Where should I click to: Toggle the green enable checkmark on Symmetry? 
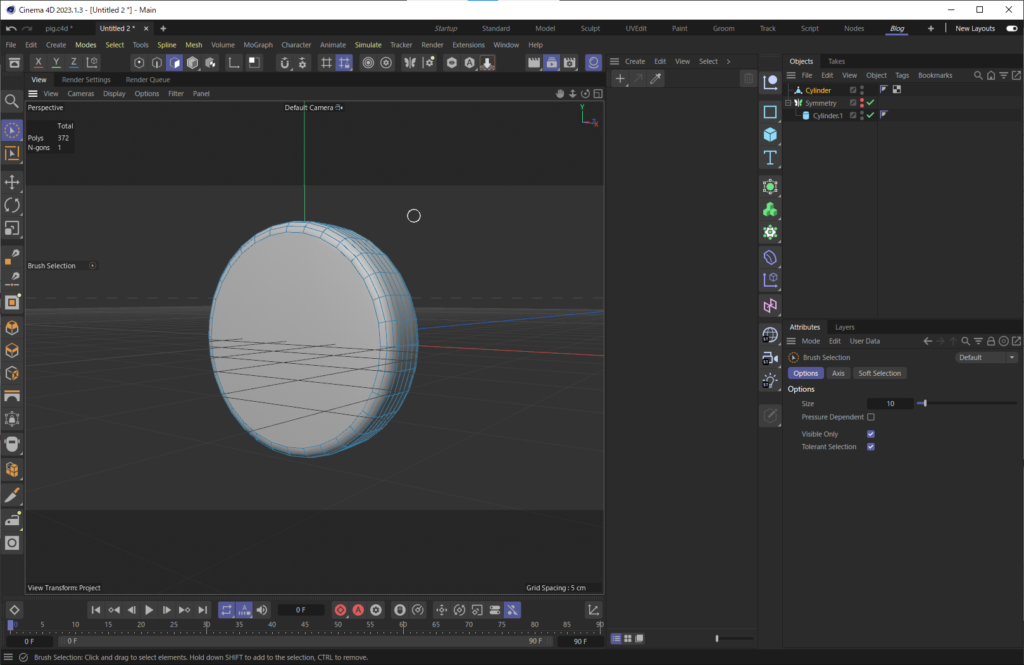coord(870,103)
